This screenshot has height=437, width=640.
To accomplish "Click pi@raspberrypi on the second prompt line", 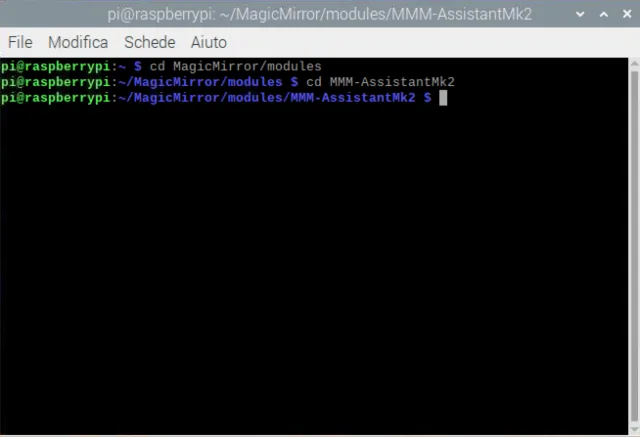I will (55, 81).
